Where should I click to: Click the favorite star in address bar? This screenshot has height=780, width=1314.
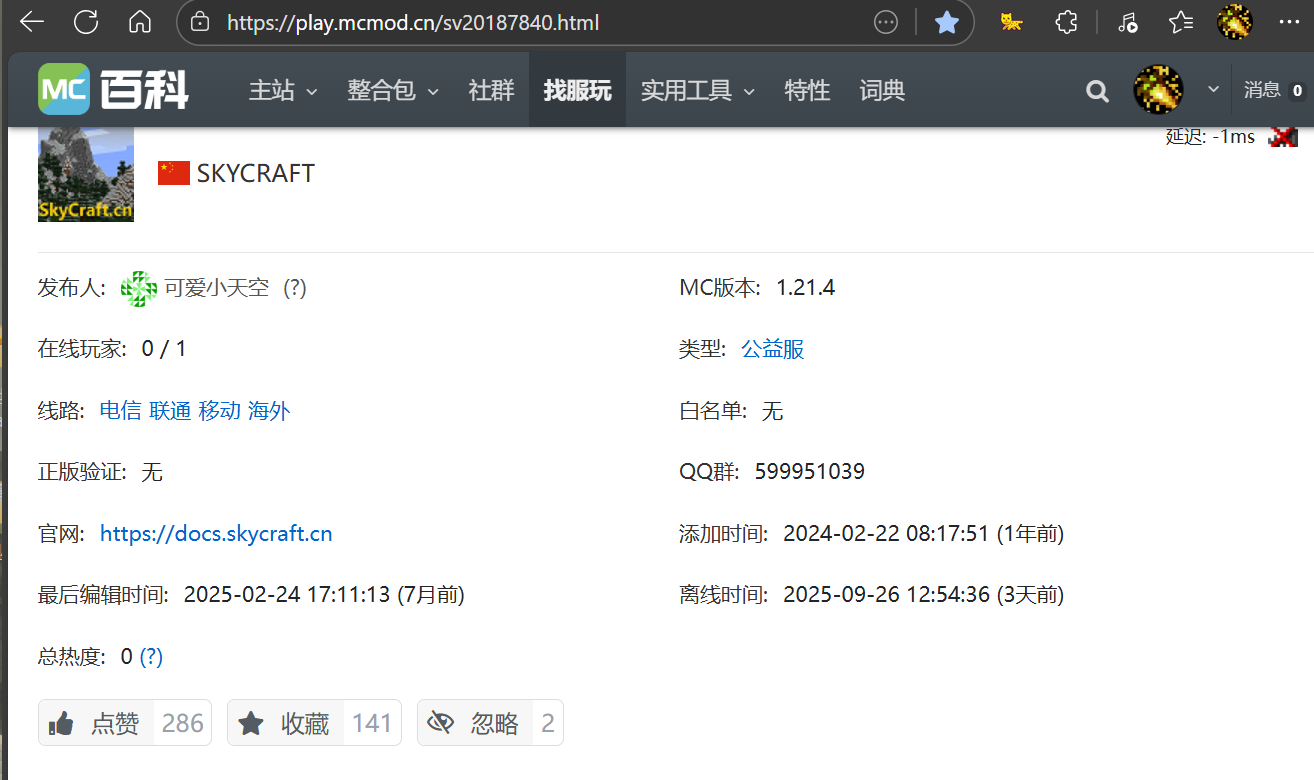(x=946, y=22)
